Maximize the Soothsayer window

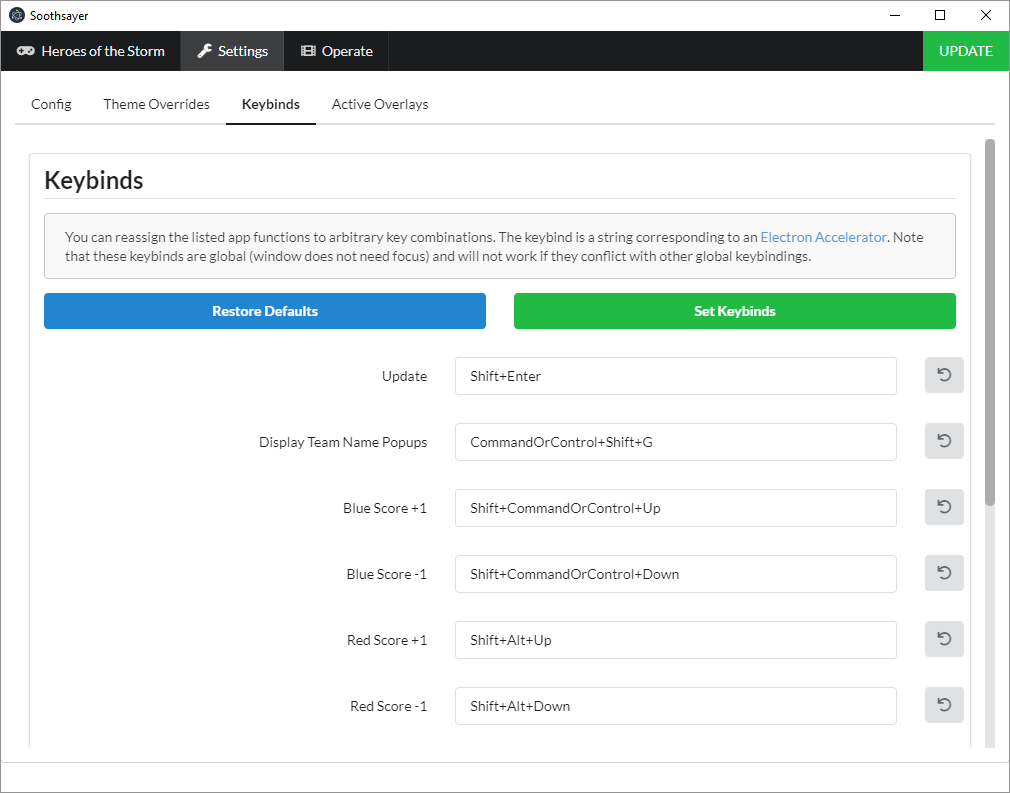pos(940,15)
